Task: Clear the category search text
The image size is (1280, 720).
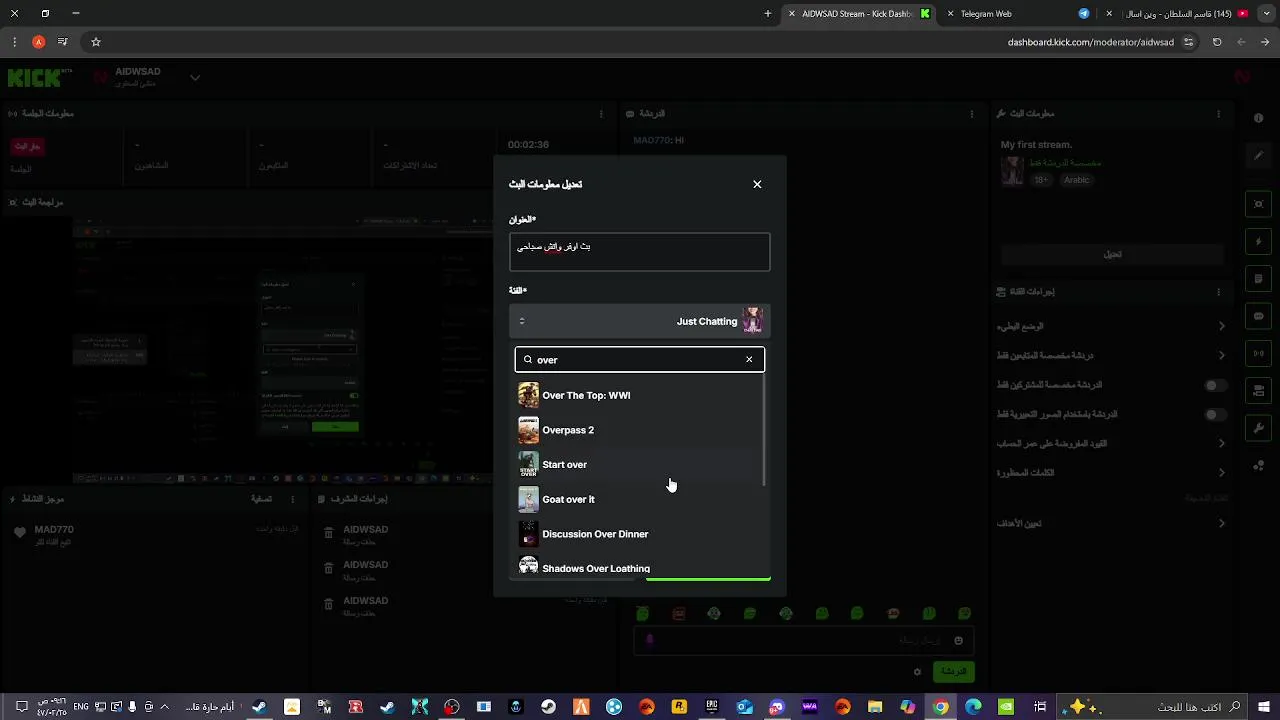Action: coord(749,359)
